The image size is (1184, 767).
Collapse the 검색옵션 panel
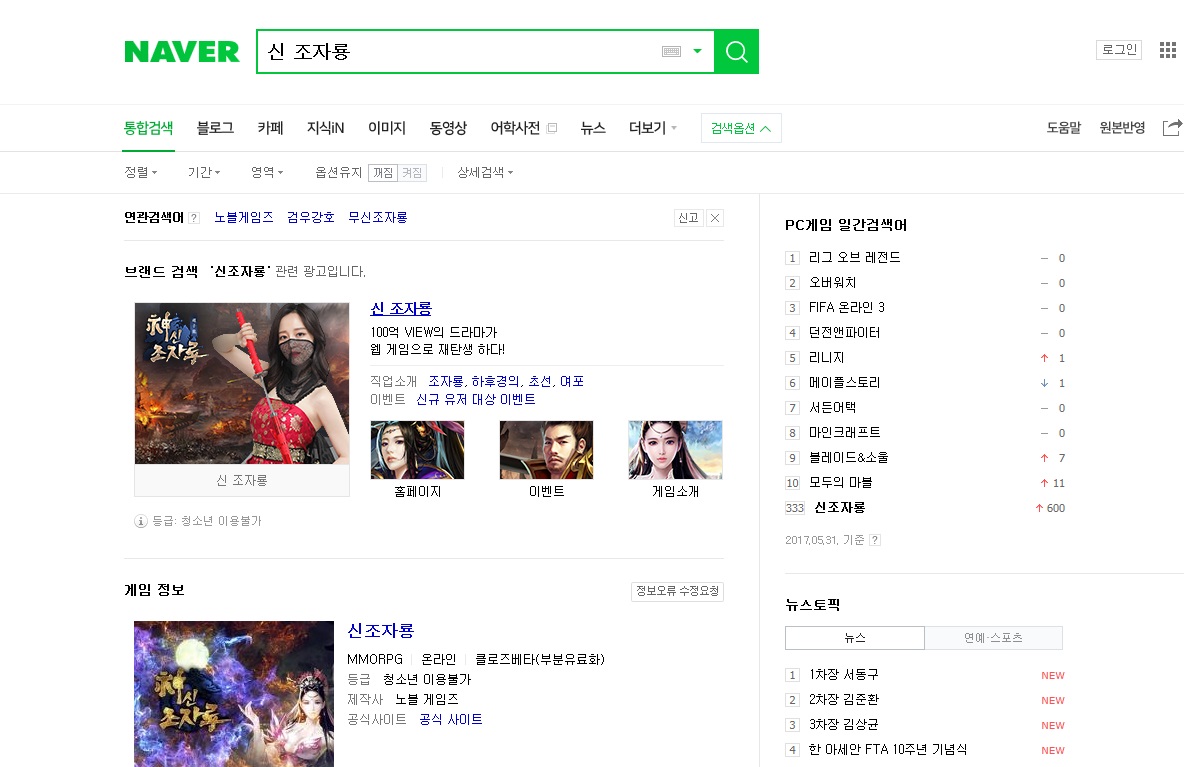pos(741,128)
